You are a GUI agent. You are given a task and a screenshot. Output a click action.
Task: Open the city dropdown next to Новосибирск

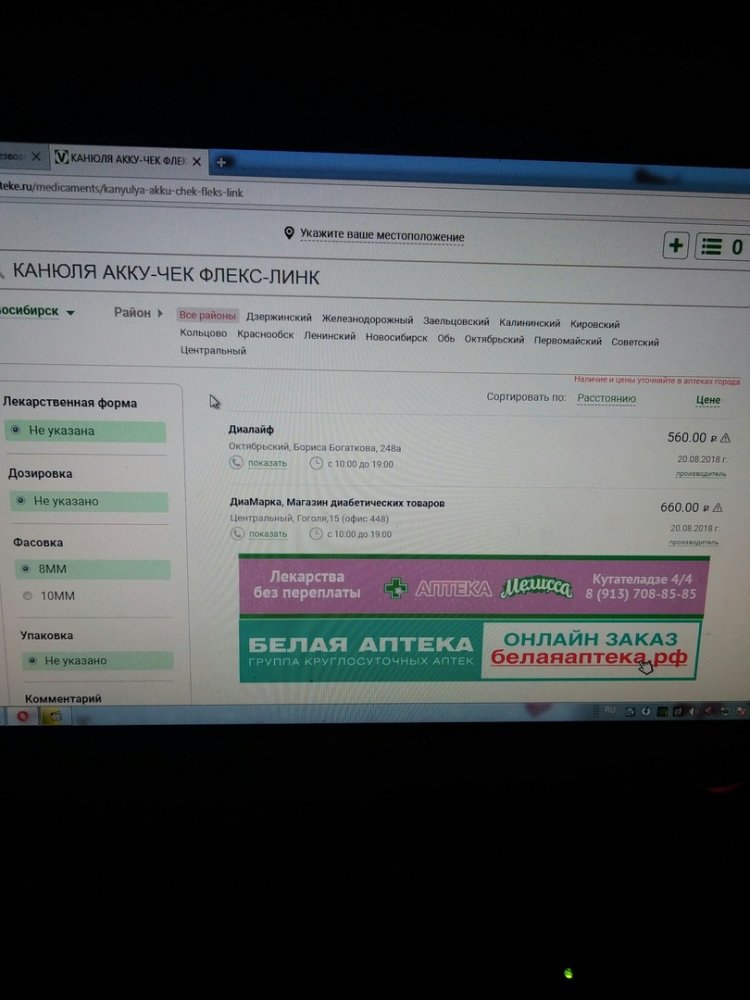pyautogui.click(x=70, y=313)
